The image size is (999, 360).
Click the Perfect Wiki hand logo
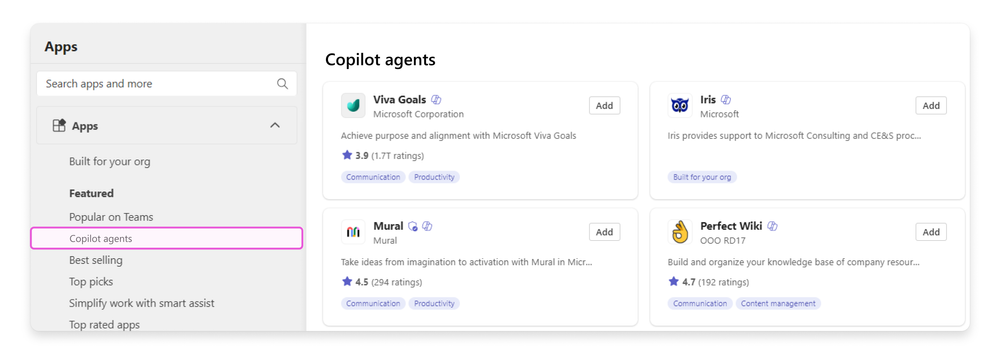coord(680,233)
